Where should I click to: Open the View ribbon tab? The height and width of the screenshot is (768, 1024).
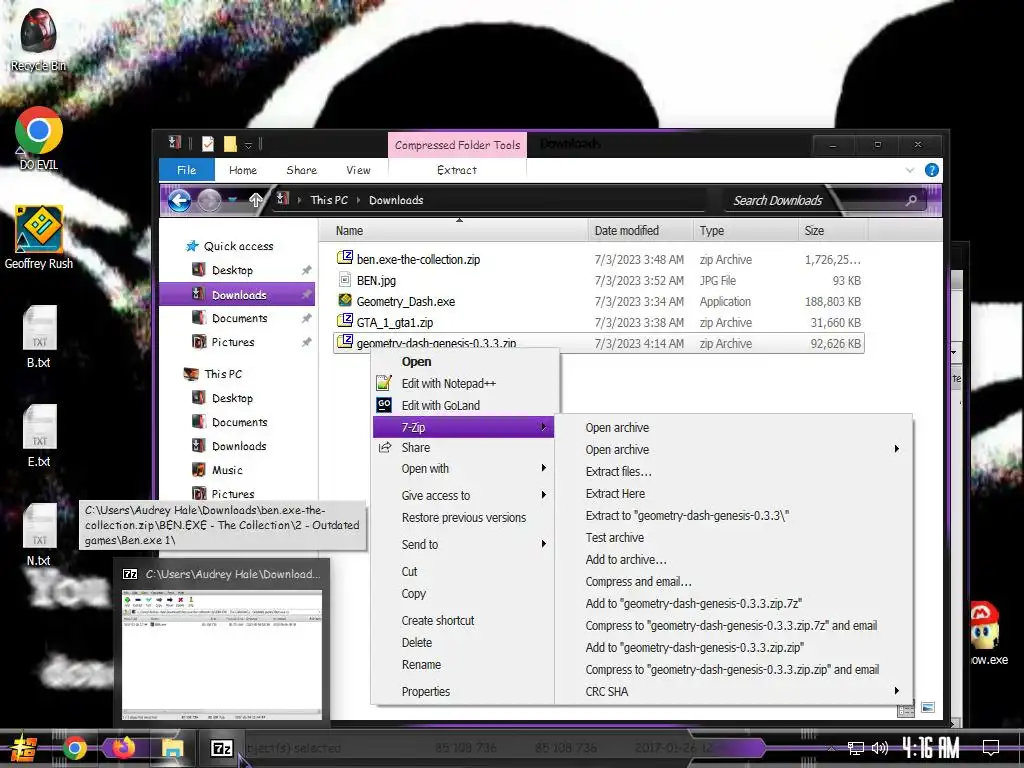358,170
